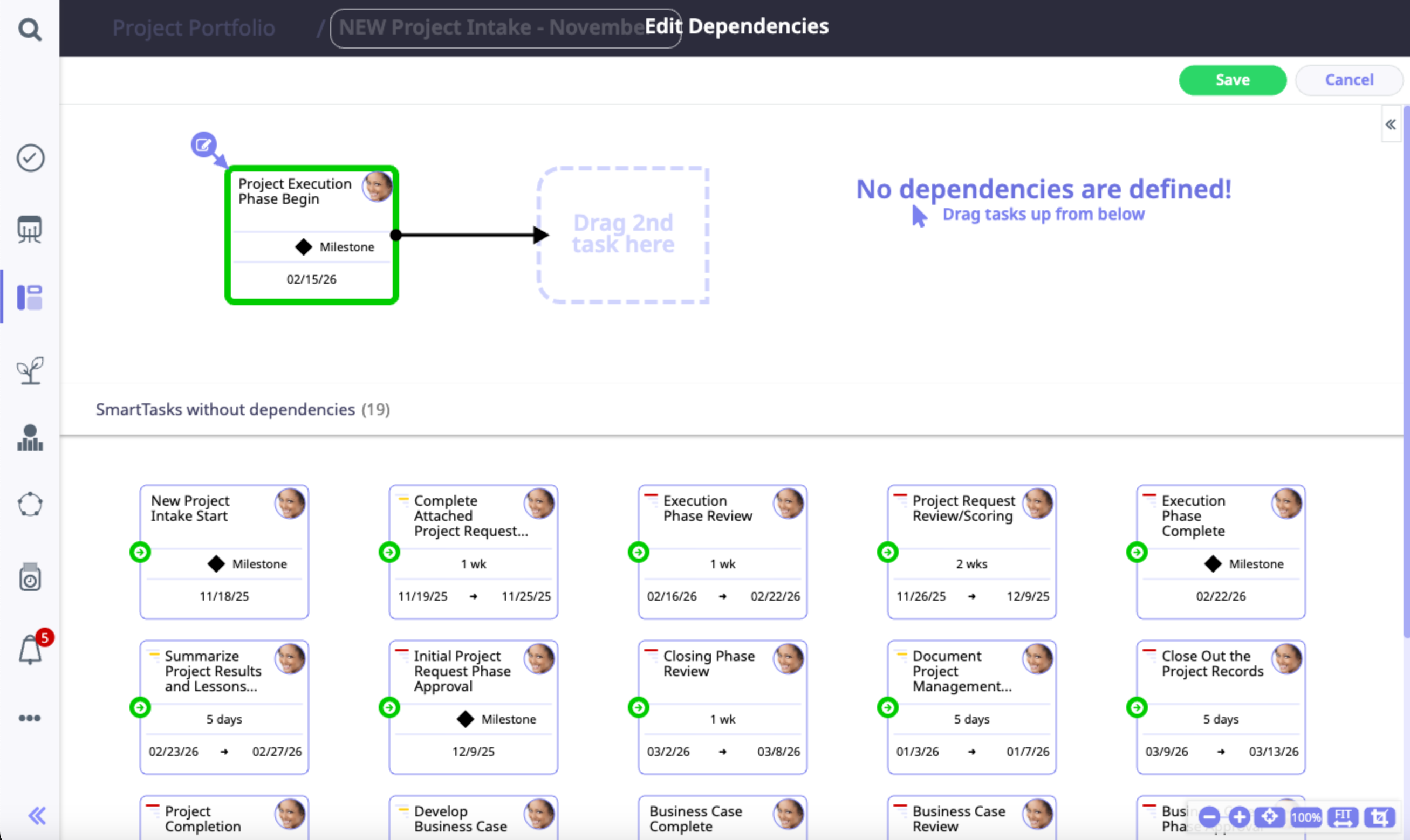
Task: Open the three-dots more sidebar menu
Action: (30, 718)
